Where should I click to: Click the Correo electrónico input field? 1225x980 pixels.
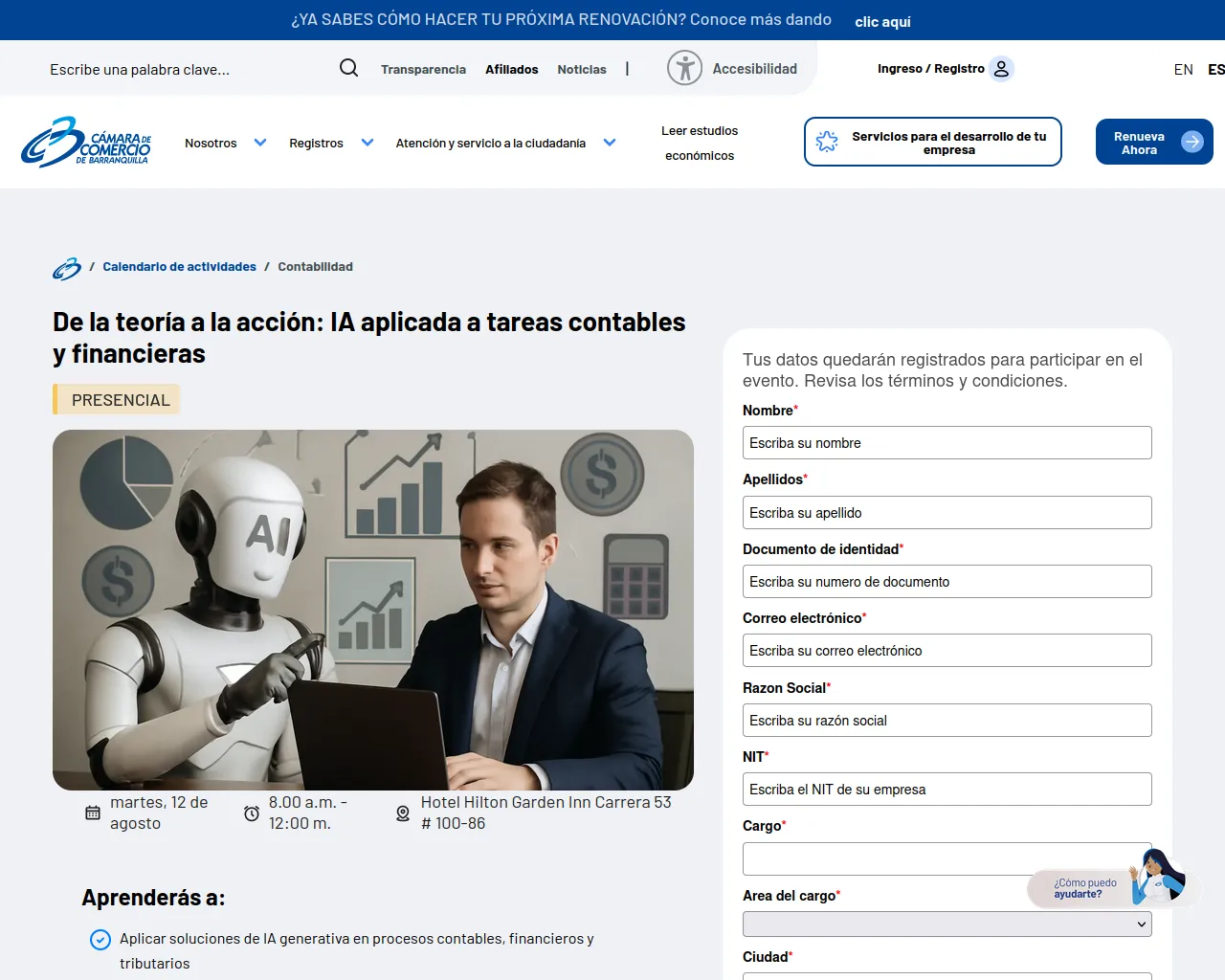pyautogui.click(x=947, y=651)
